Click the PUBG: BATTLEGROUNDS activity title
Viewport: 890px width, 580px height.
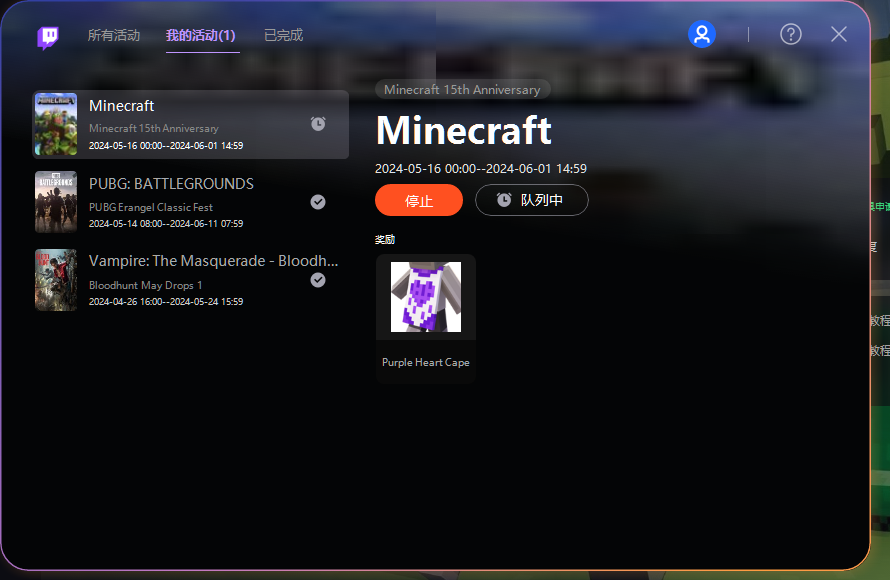click(x=171, y=184)
